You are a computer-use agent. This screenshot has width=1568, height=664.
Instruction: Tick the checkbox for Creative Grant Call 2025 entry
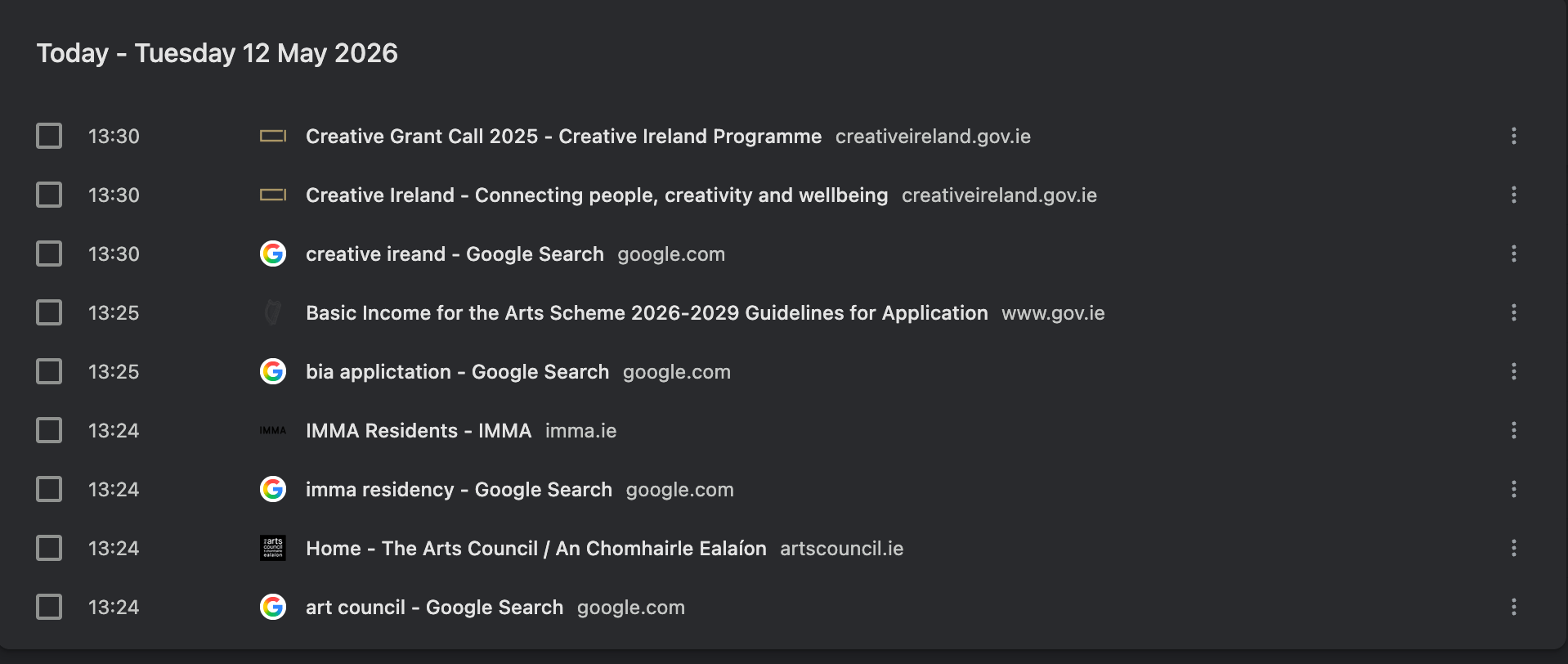click(x=49, y=136)
